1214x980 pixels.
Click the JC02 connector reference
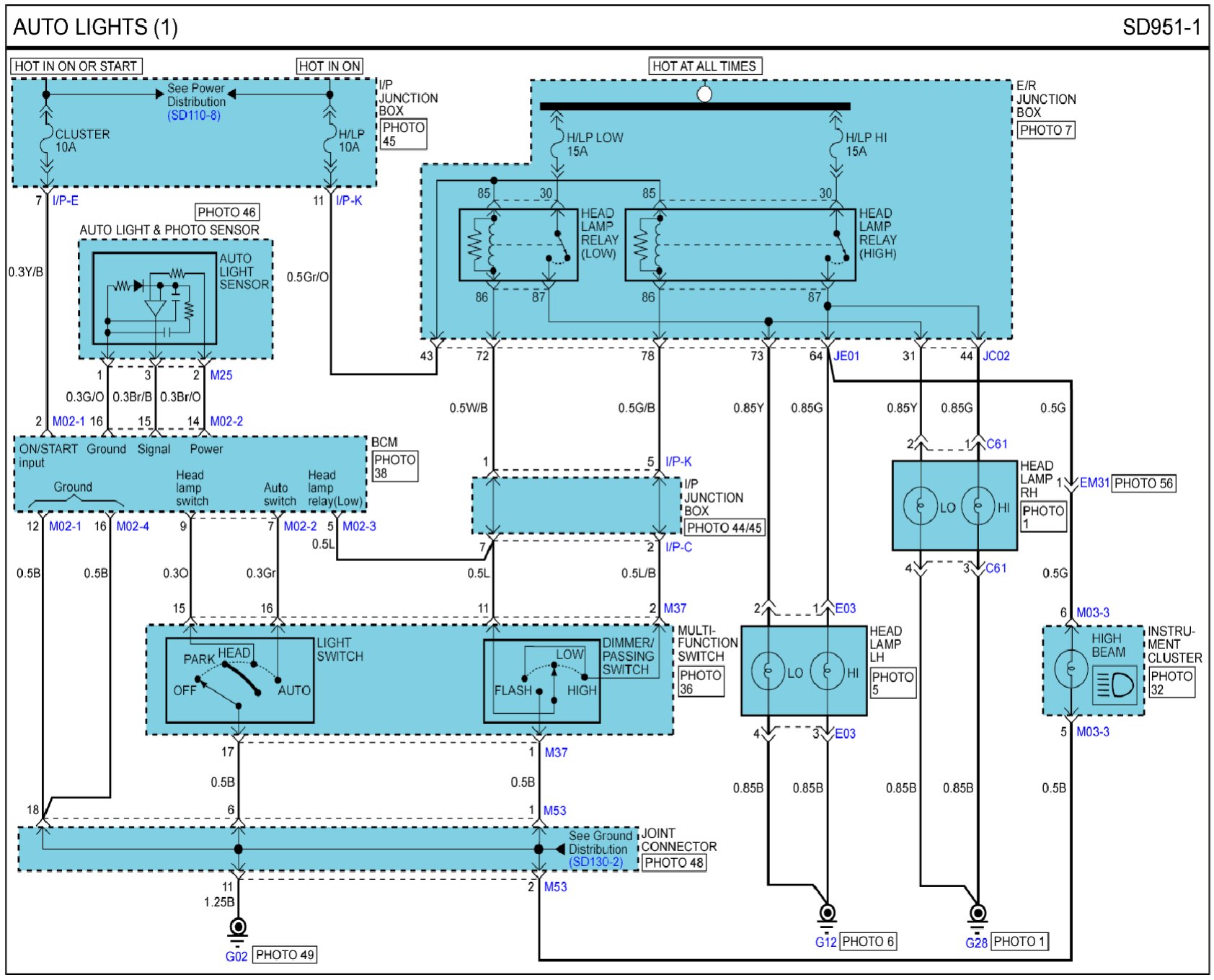pos(996,356)
